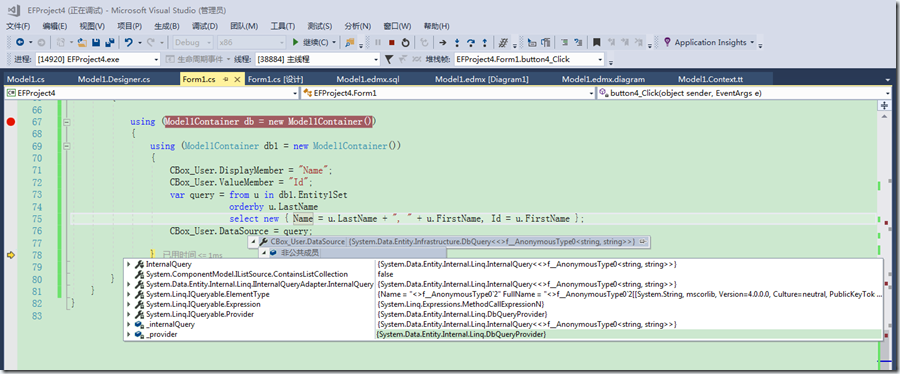This screenshot has height=374, width=900.
Task: Click the 生命周期事件 button
Action: (197, 59)
